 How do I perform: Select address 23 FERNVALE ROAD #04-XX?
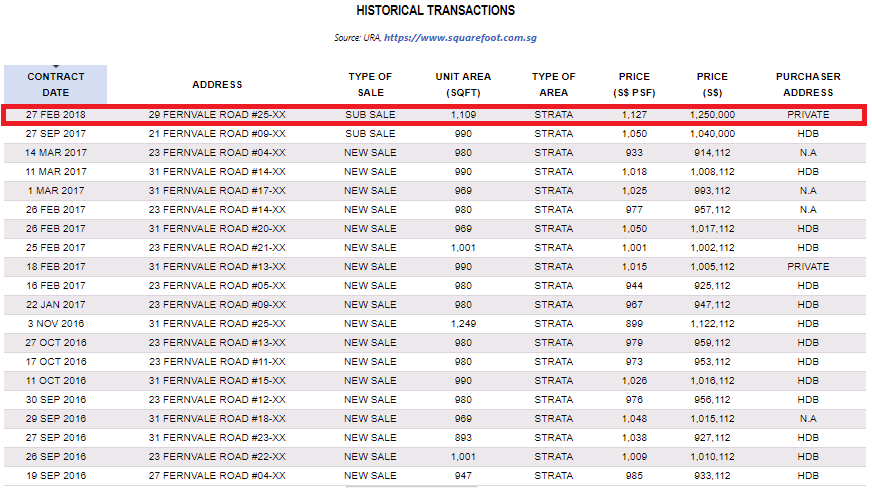tap(217, 152)
